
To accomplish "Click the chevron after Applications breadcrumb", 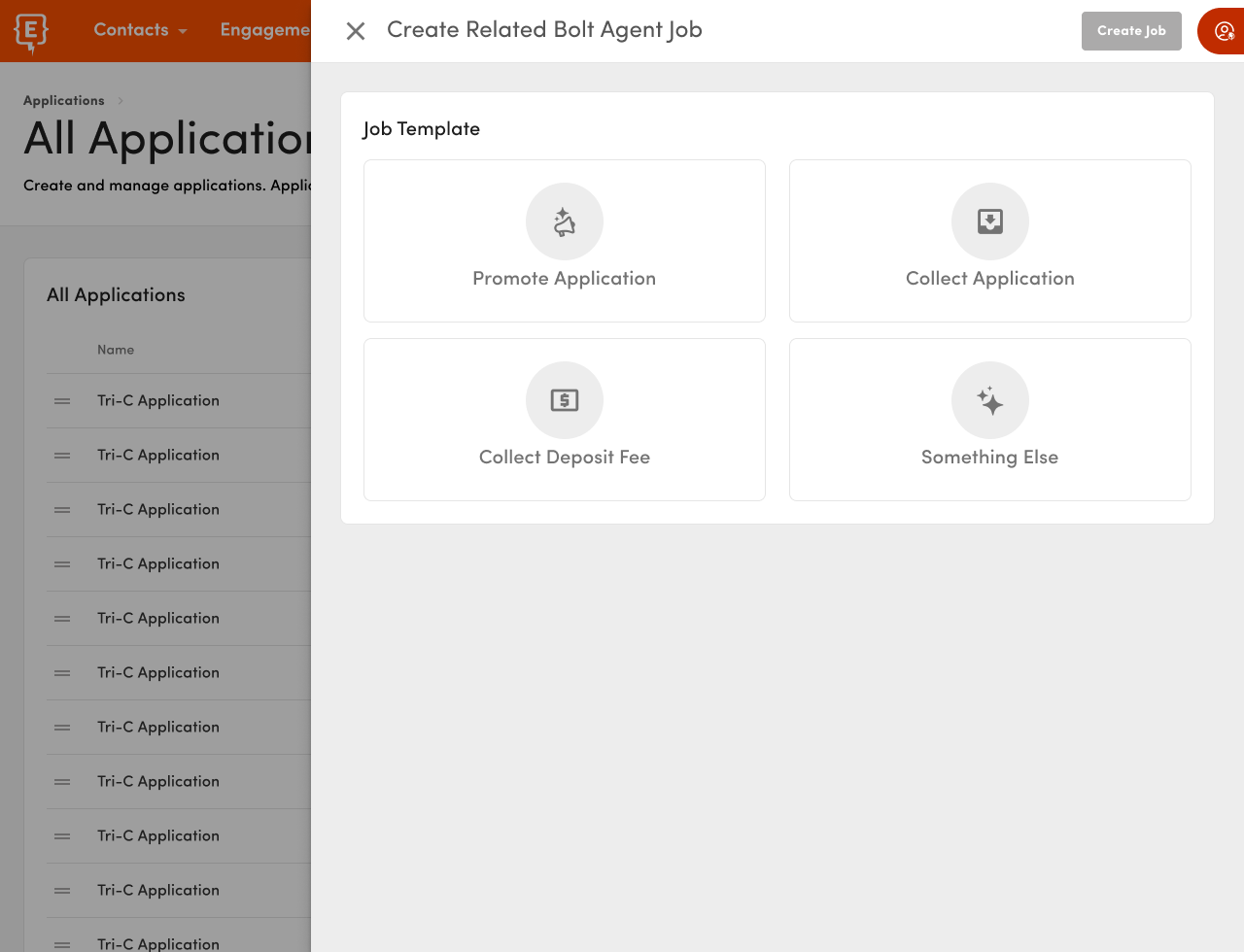I will tap(120, 100).
